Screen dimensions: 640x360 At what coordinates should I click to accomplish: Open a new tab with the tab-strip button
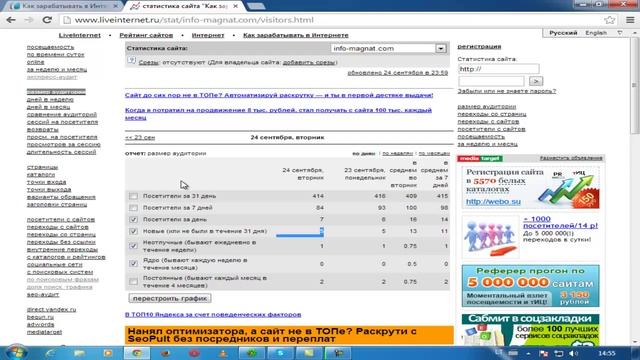click(256, 6)
